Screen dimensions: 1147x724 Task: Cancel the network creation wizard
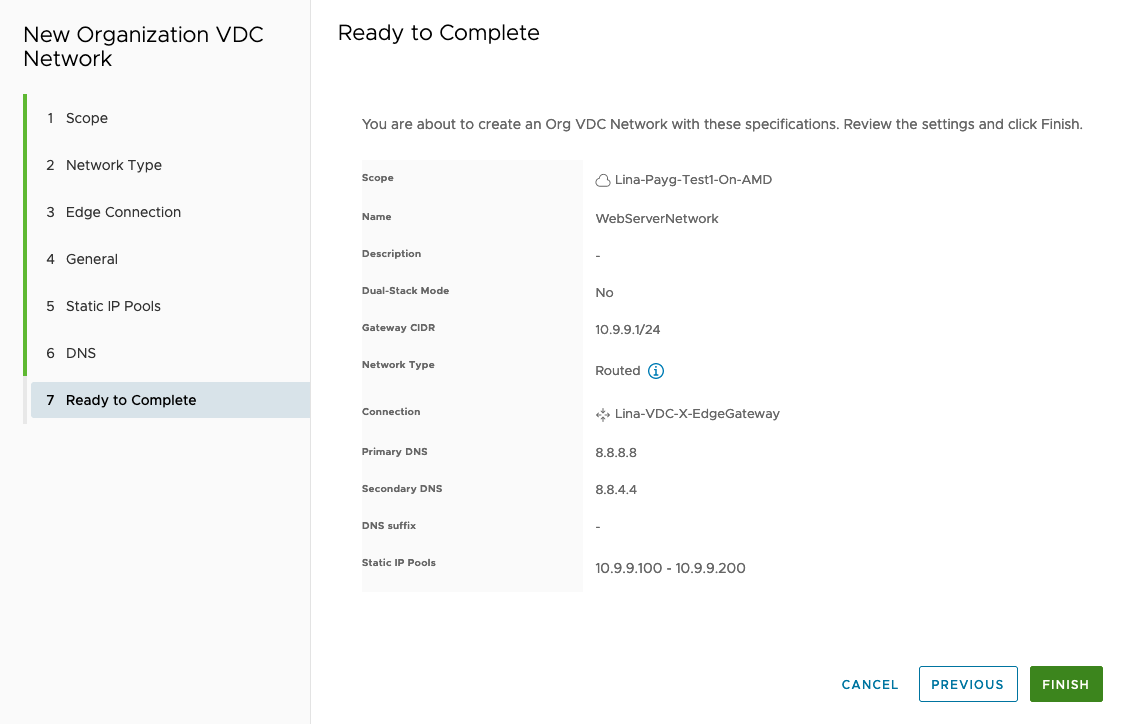(x=870, y=684)
